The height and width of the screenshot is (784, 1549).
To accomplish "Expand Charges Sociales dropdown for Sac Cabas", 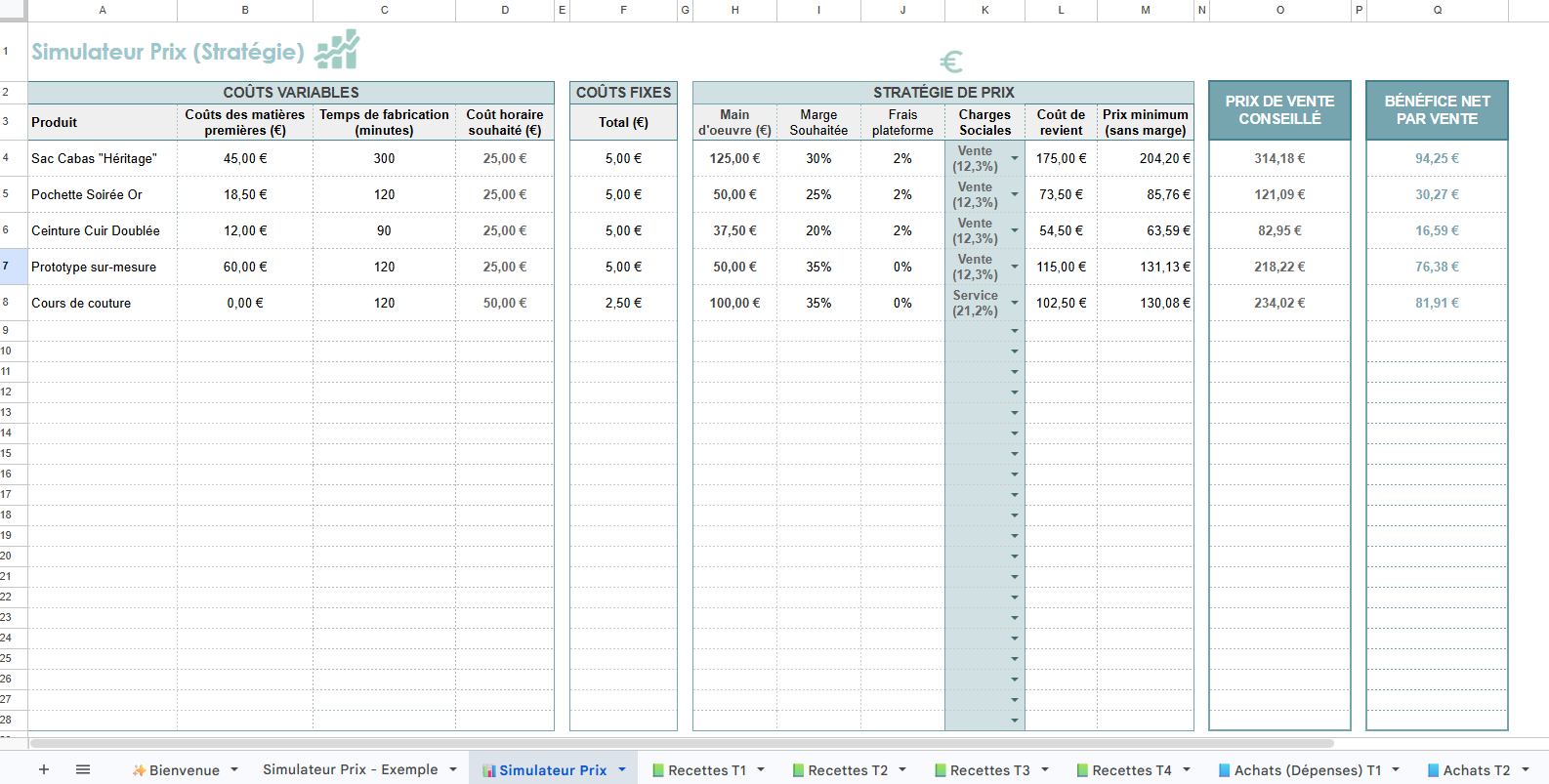I will tap(1015, 158).
